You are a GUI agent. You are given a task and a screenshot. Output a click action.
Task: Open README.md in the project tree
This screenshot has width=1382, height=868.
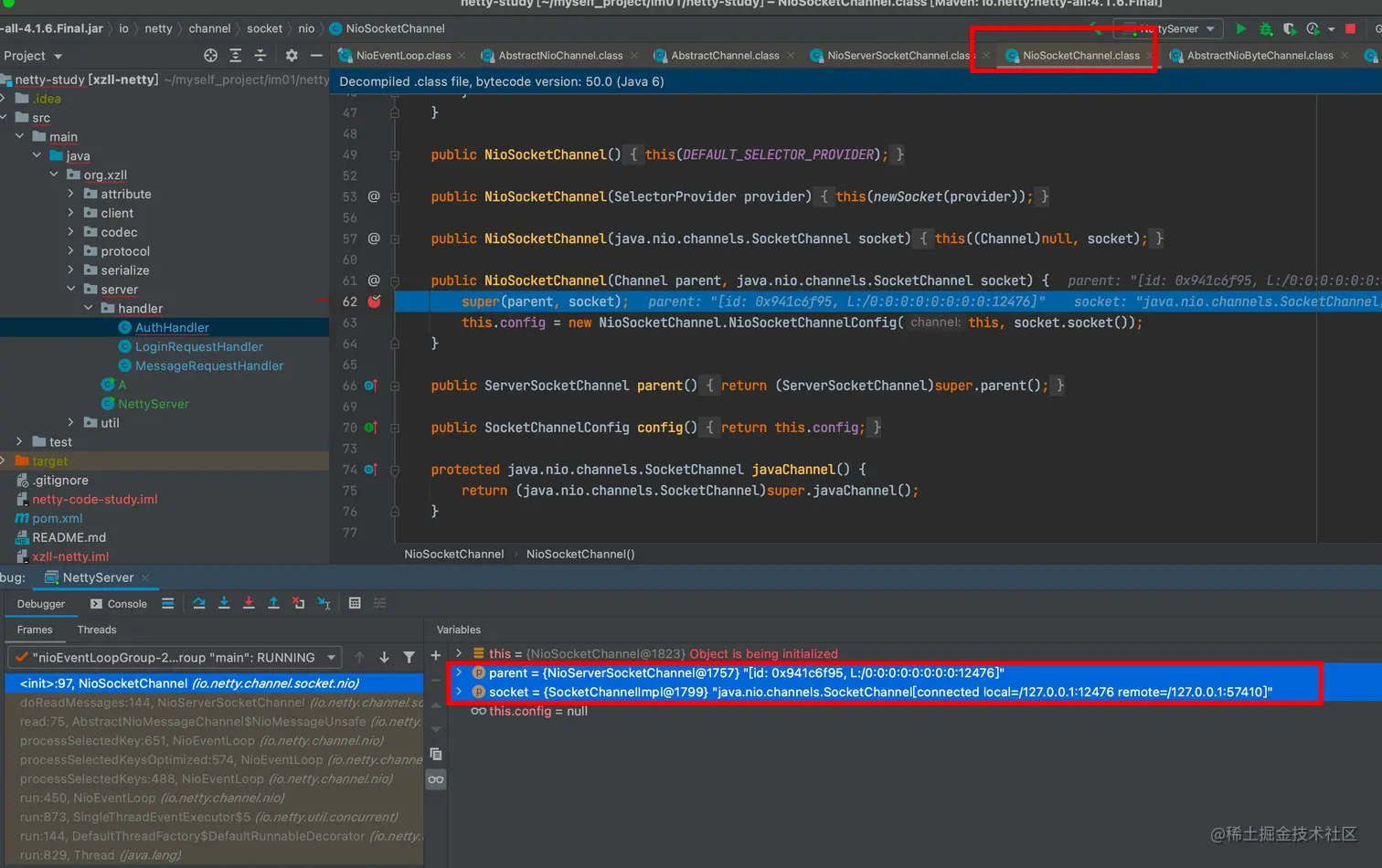click(69, 537)
